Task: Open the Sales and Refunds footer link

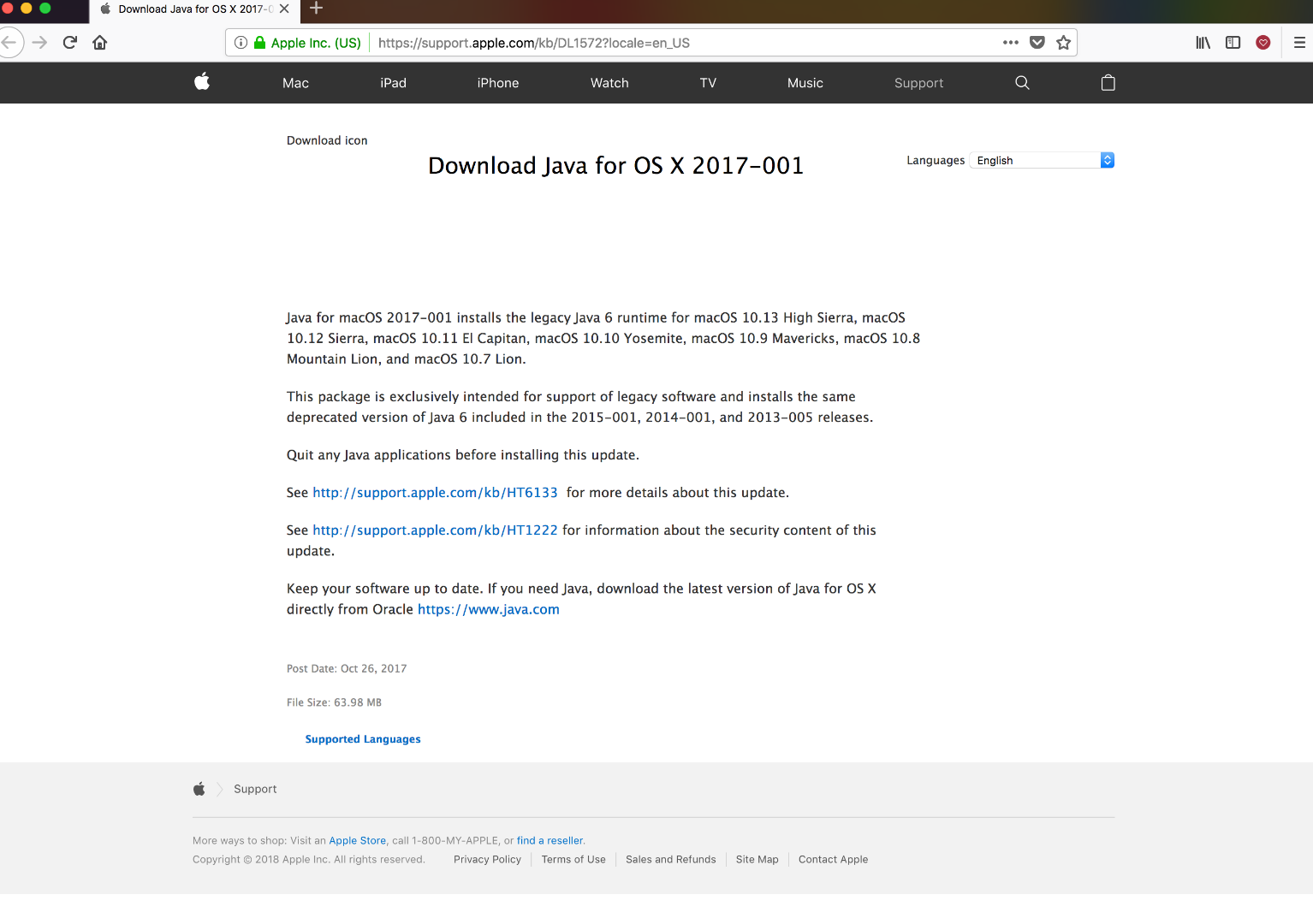Action: point(671,860)
